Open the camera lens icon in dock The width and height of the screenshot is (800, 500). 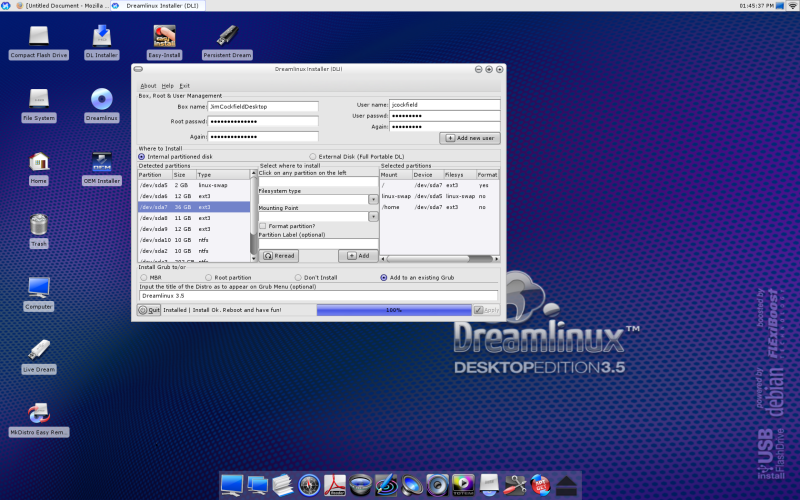coord(360,485)
